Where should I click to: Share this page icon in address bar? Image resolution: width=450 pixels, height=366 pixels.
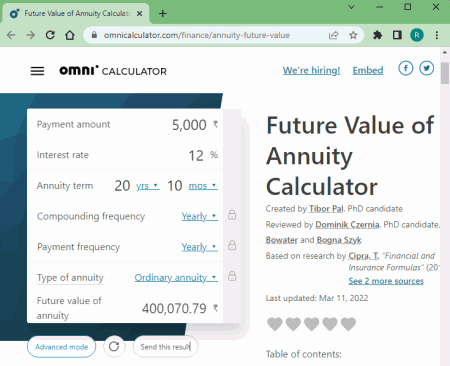tap(333, 35)
